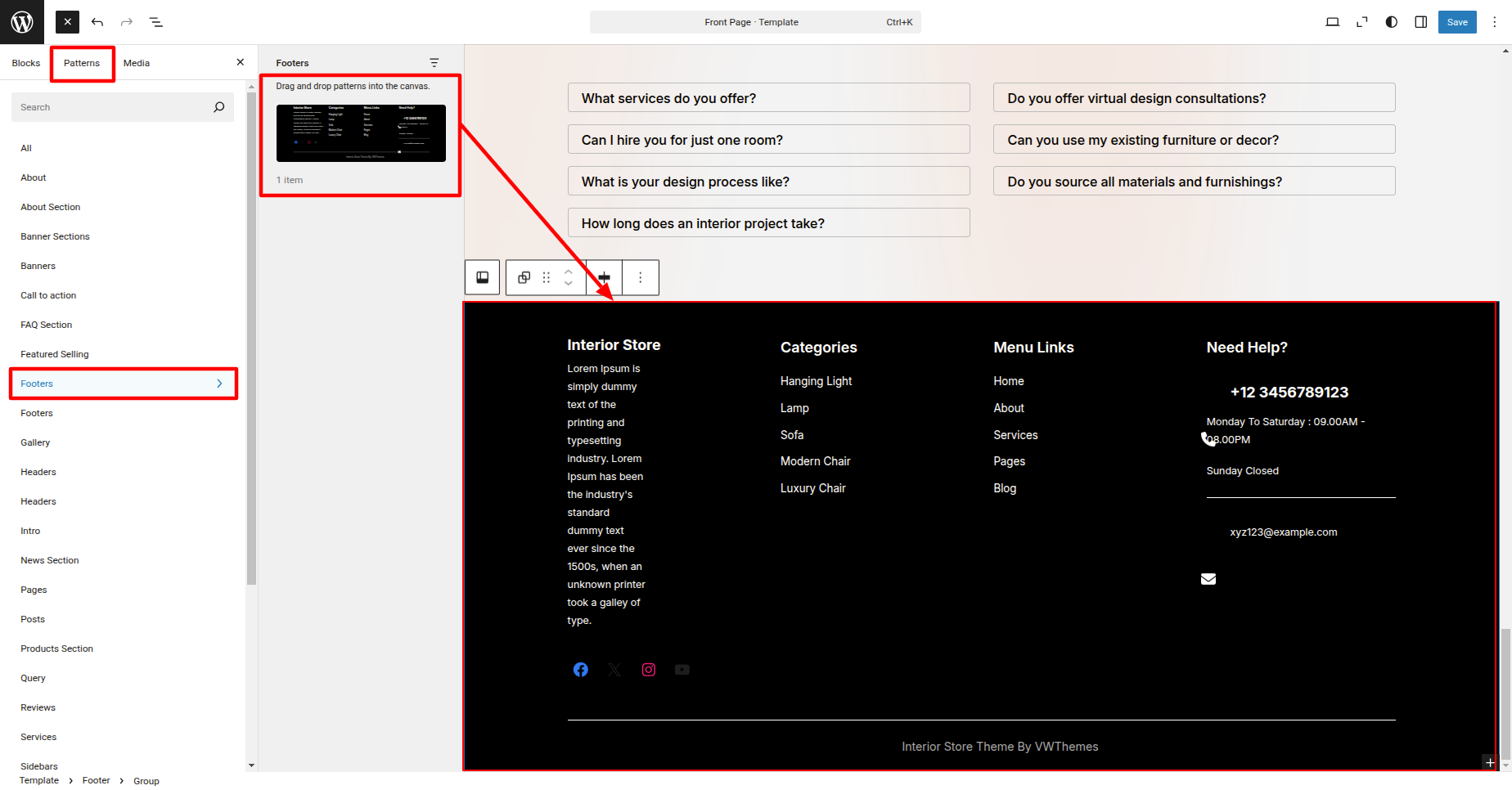
Task: Click the footer block icon in block toolbar
Action: [x=483, y=277]
